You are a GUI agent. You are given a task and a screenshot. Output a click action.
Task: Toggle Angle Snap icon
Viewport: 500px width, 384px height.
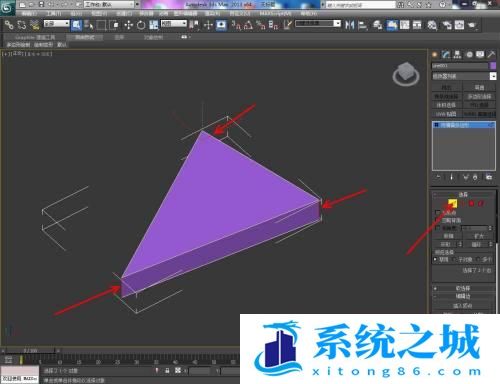[248, 25]
